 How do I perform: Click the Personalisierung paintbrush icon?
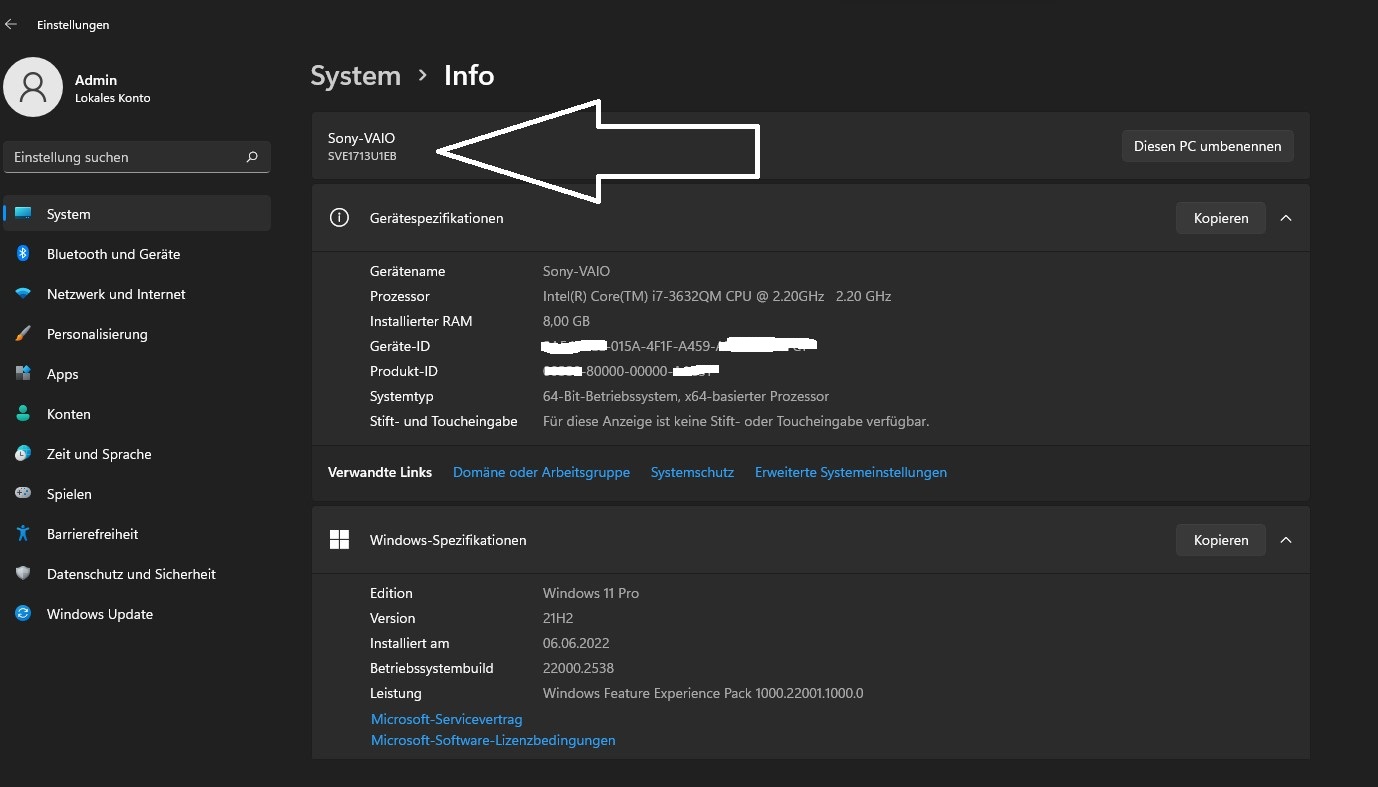pos(23,334)
